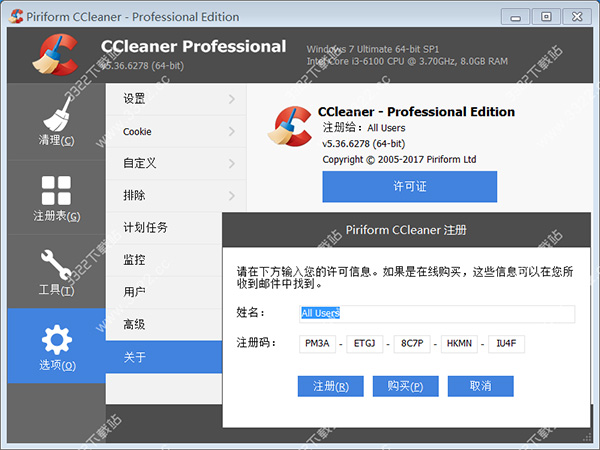Click the 注册给: All Users text
The height and width of the screenshot is (450, 600).
pyautogui.click(x=364, y=127)
